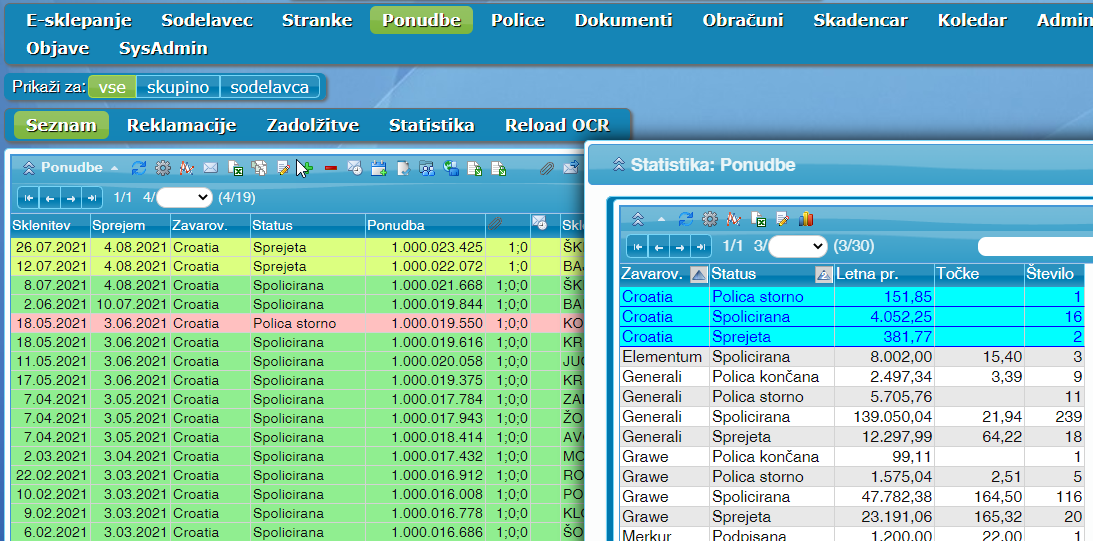Show offers for 'skupino'
1093x541 pixels.
coord(178,87)
